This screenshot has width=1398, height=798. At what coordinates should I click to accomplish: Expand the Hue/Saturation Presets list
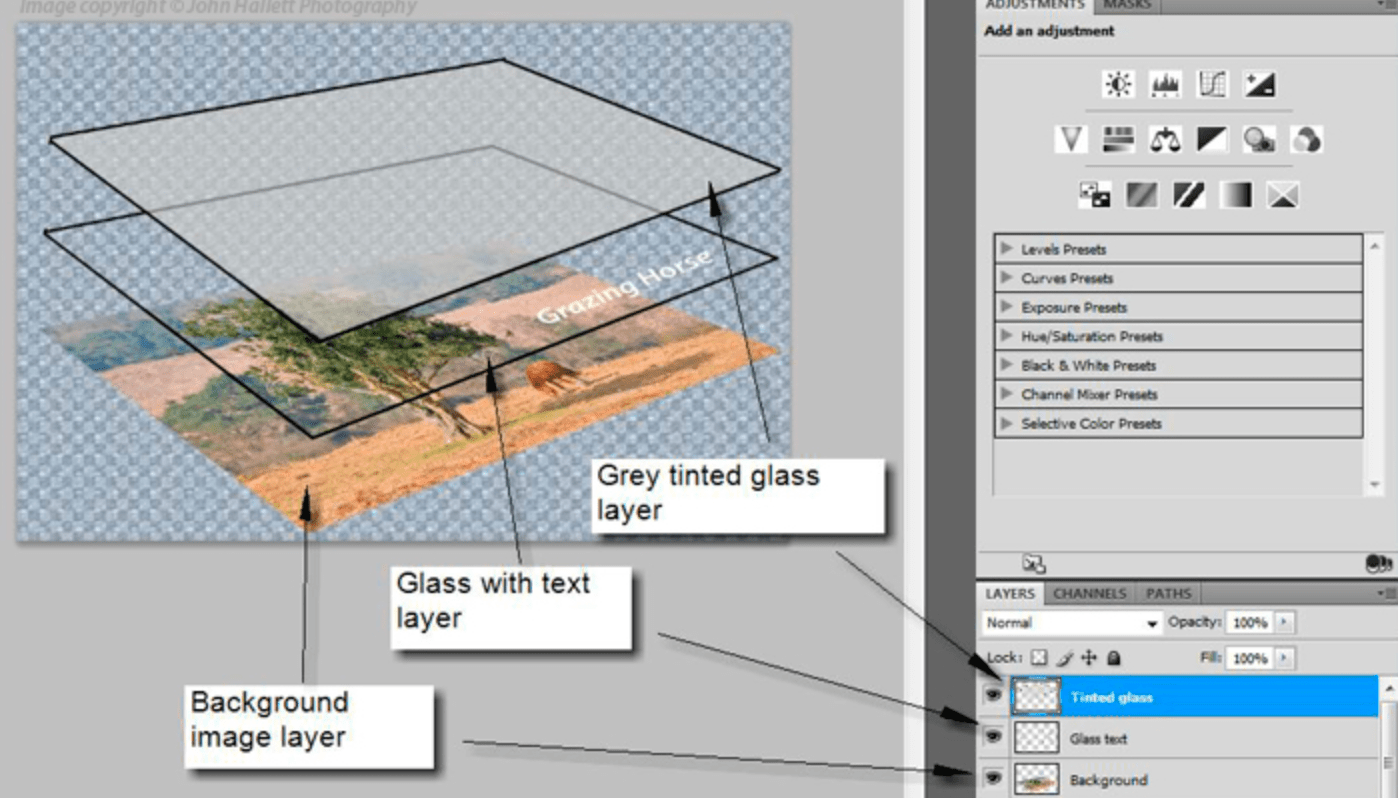click(1006, 336)
